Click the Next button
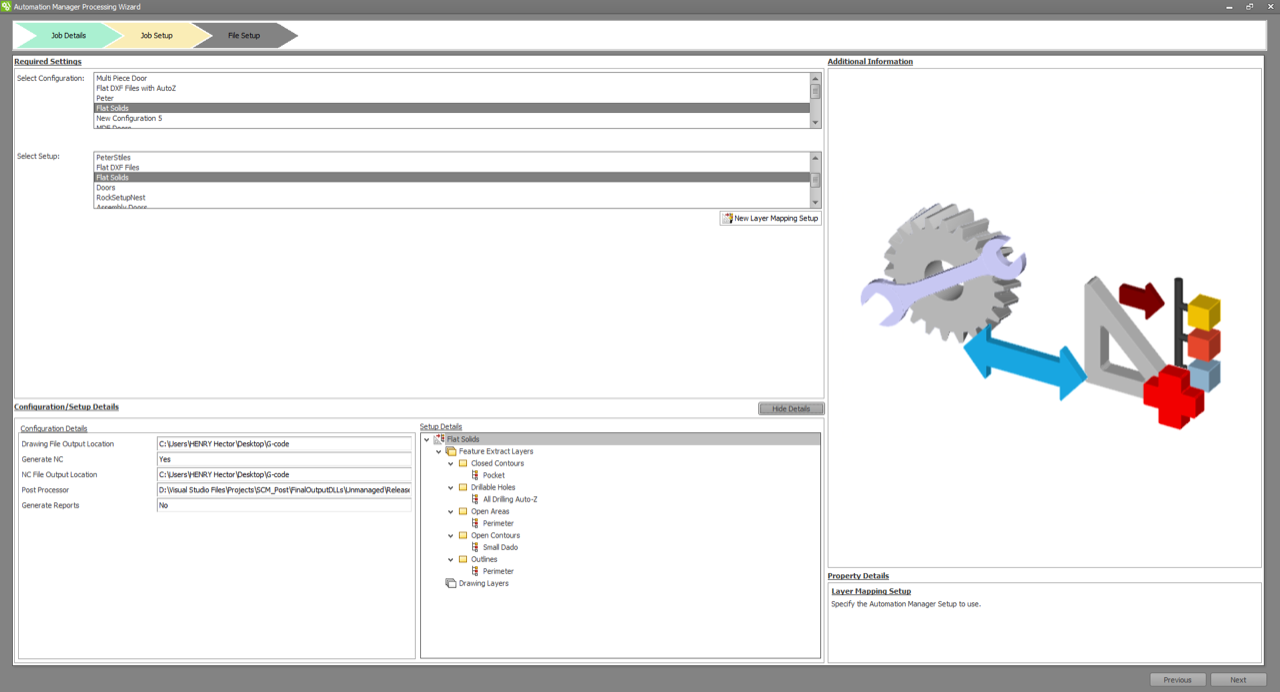 click(x=1238, y=680)
